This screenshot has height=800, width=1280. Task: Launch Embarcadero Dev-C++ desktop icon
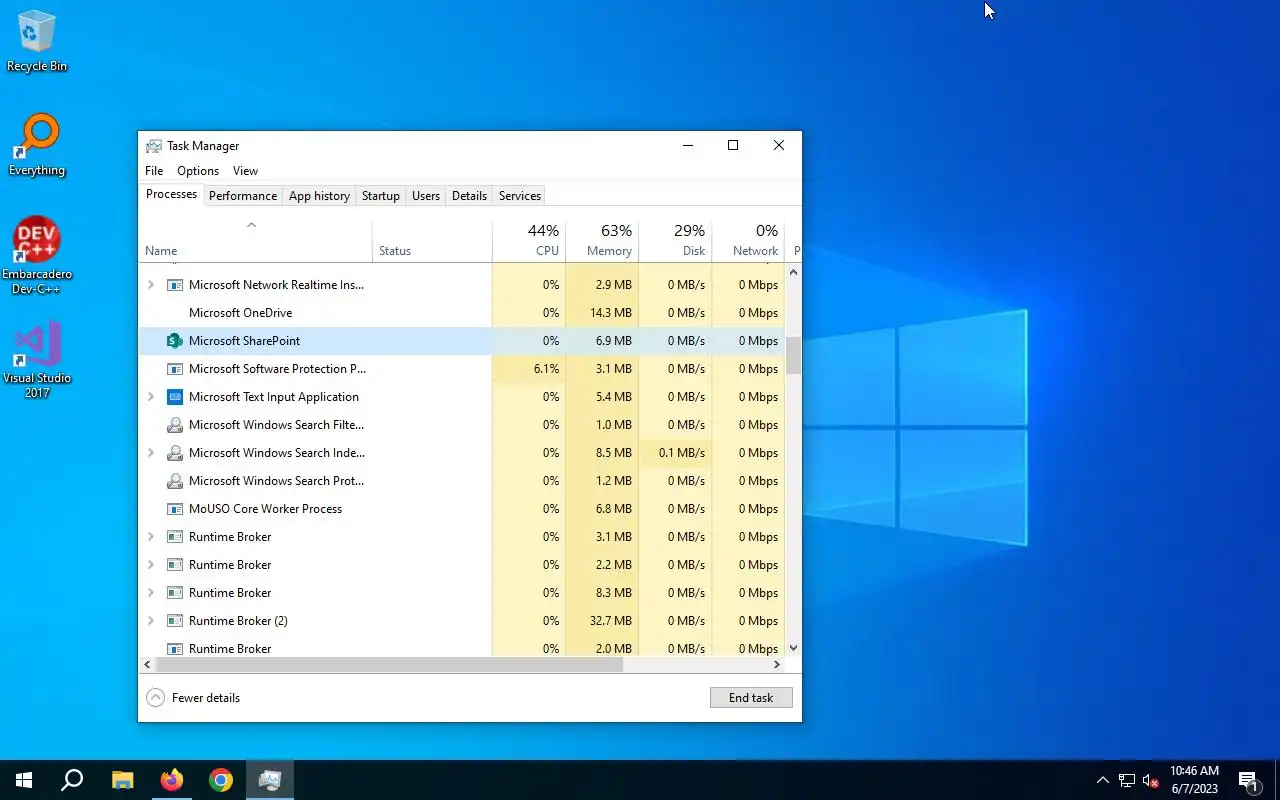37,255
